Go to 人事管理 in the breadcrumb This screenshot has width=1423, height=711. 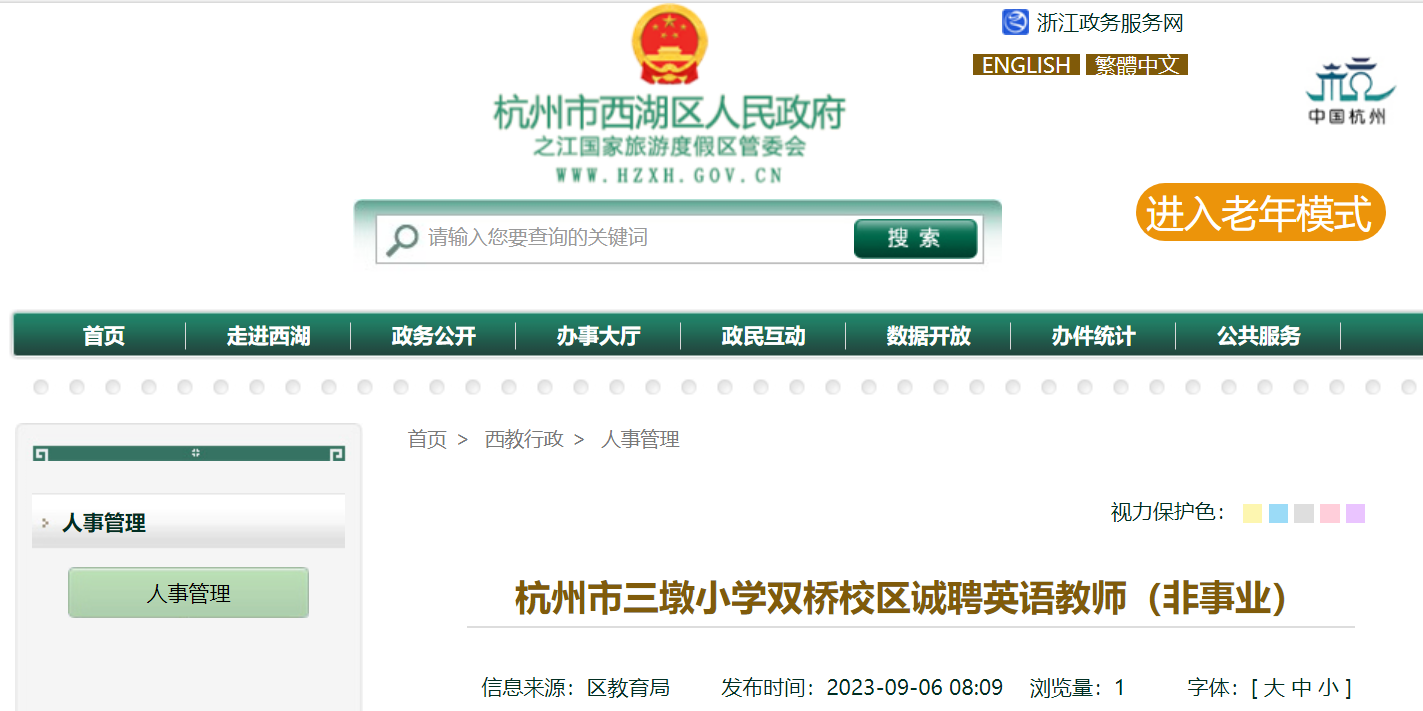[640, 439]
